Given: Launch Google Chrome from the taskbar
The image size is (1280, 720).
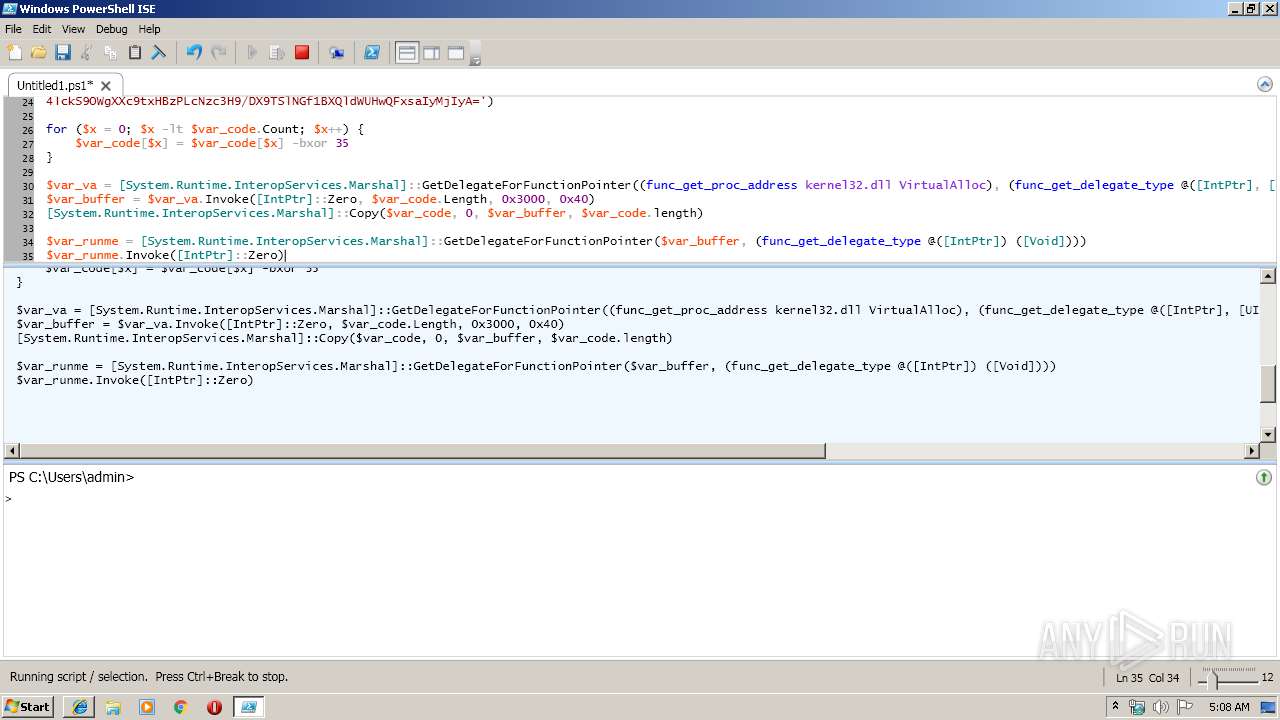Looking at the screenshot, I should 181,707.
